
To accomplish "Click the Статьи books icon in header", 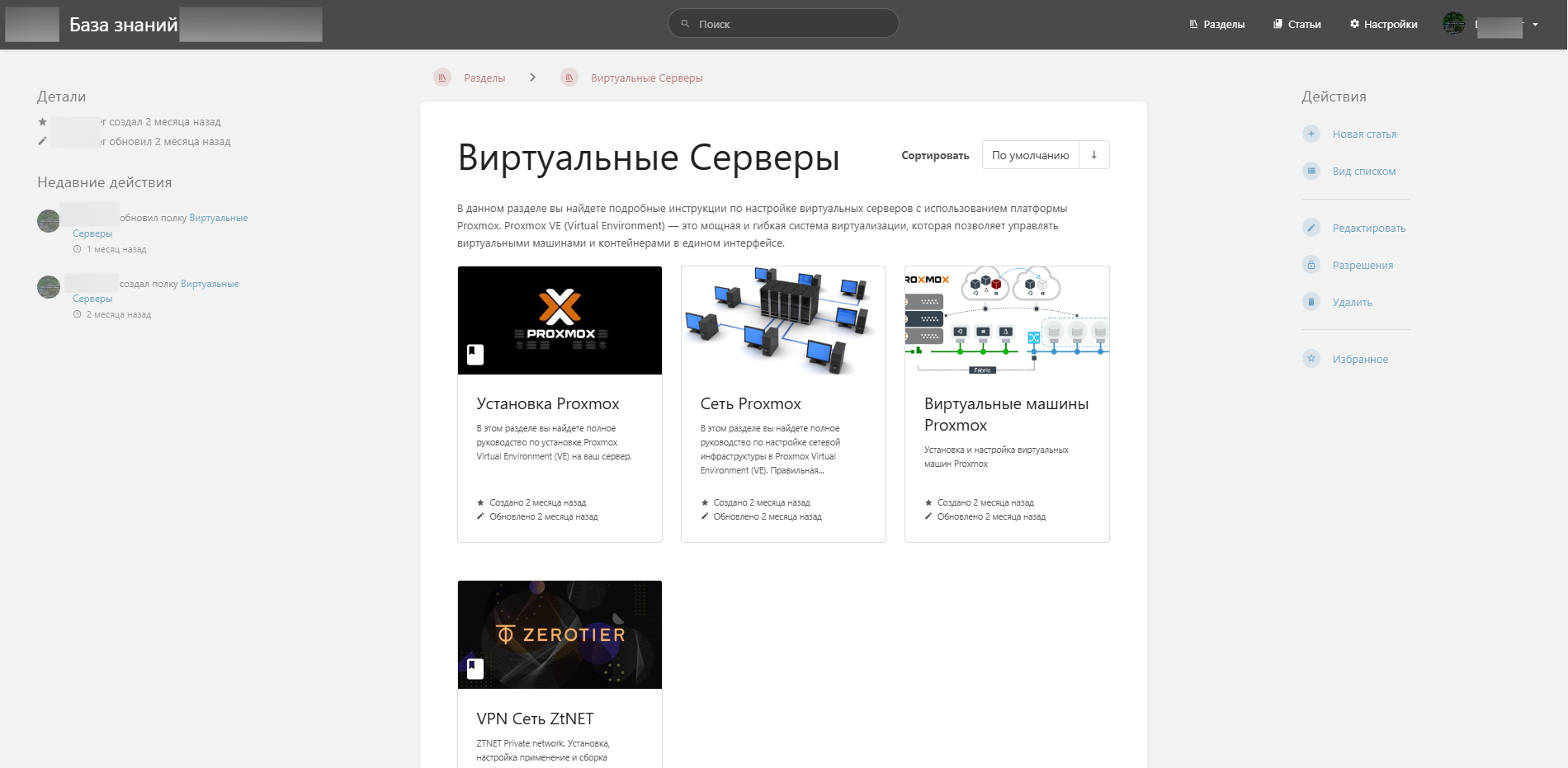I will (x=1278, y=24).
